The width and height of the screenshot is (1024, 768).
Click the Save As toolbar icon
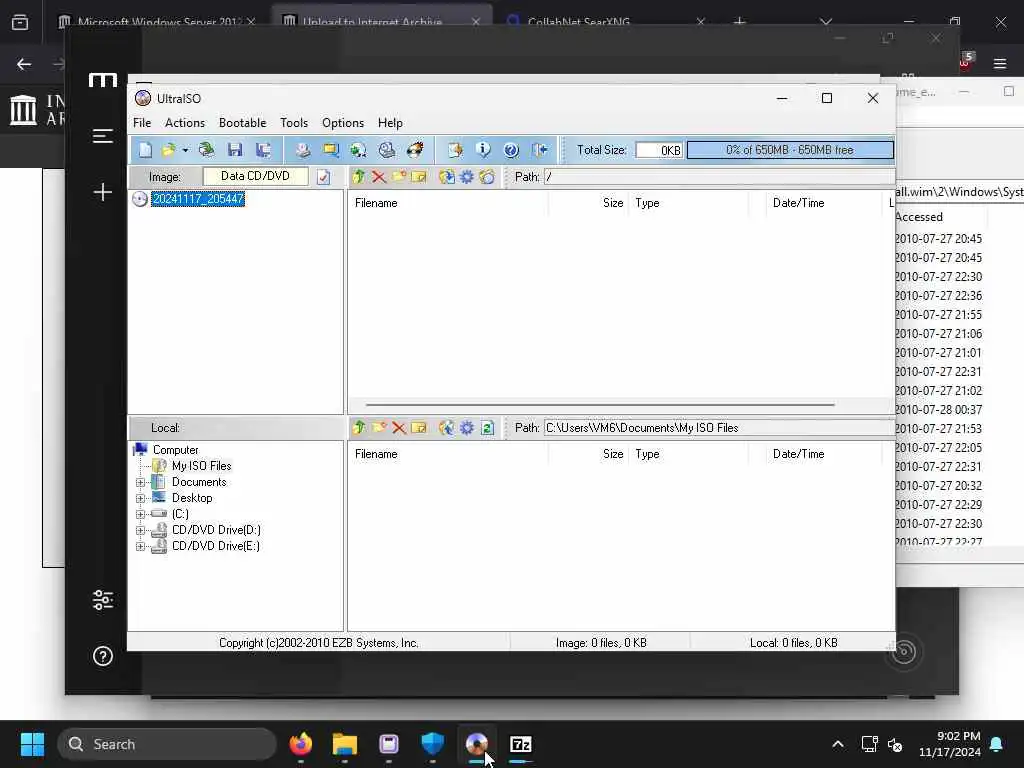tap(263, 150)
